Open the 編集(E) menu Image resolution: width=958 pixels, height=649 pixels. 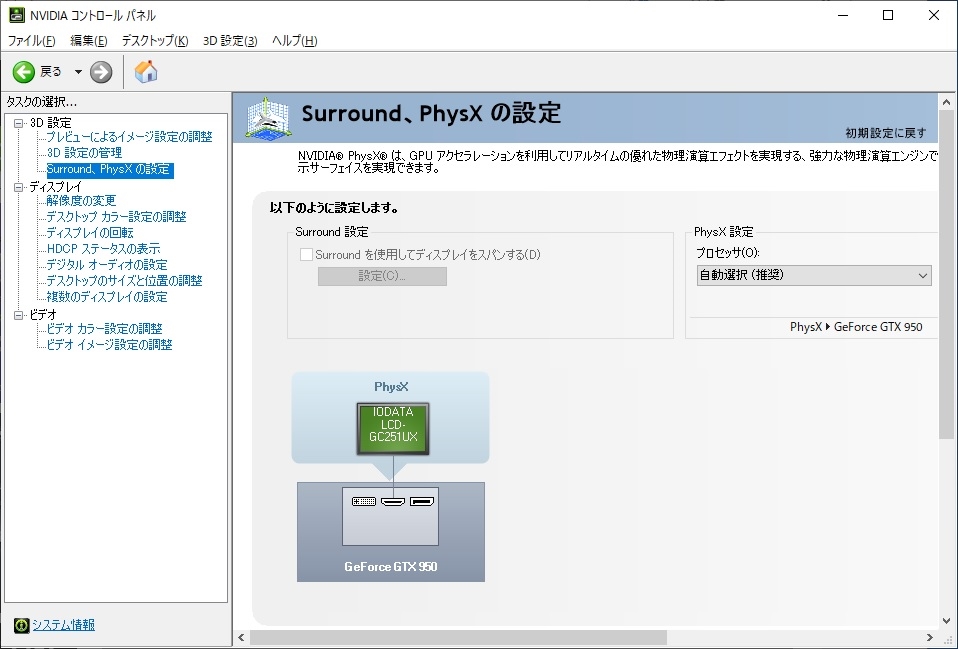click(x=89, y=41)
